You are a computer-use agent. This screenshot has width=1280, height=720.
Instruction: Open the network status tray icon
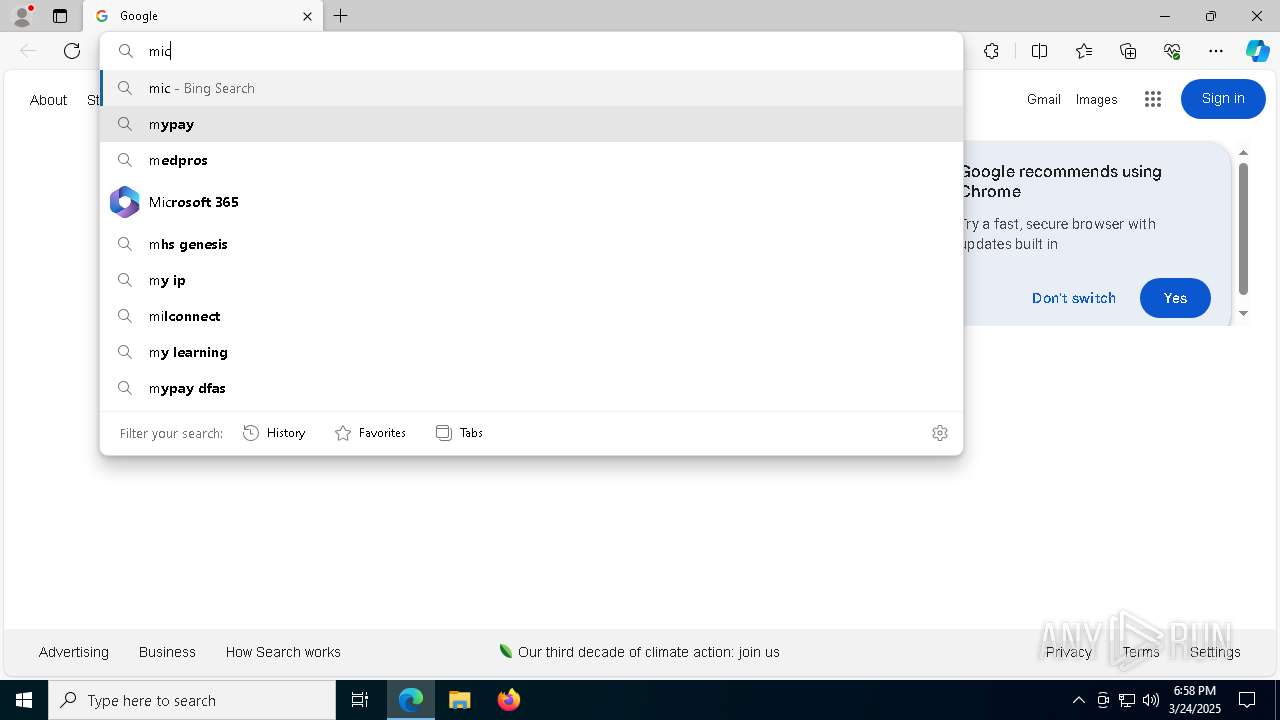coord(1127,700)
